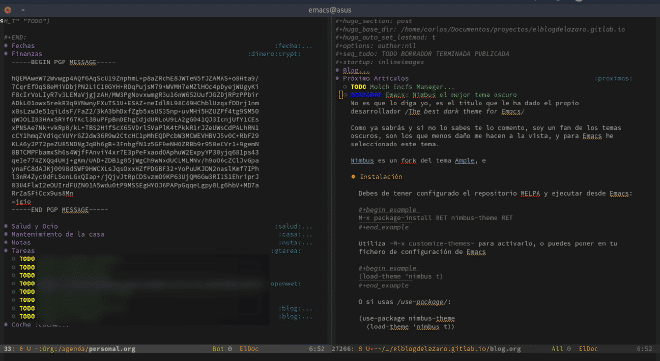Collapse the Próximo Artículos heading

[375, 78]
